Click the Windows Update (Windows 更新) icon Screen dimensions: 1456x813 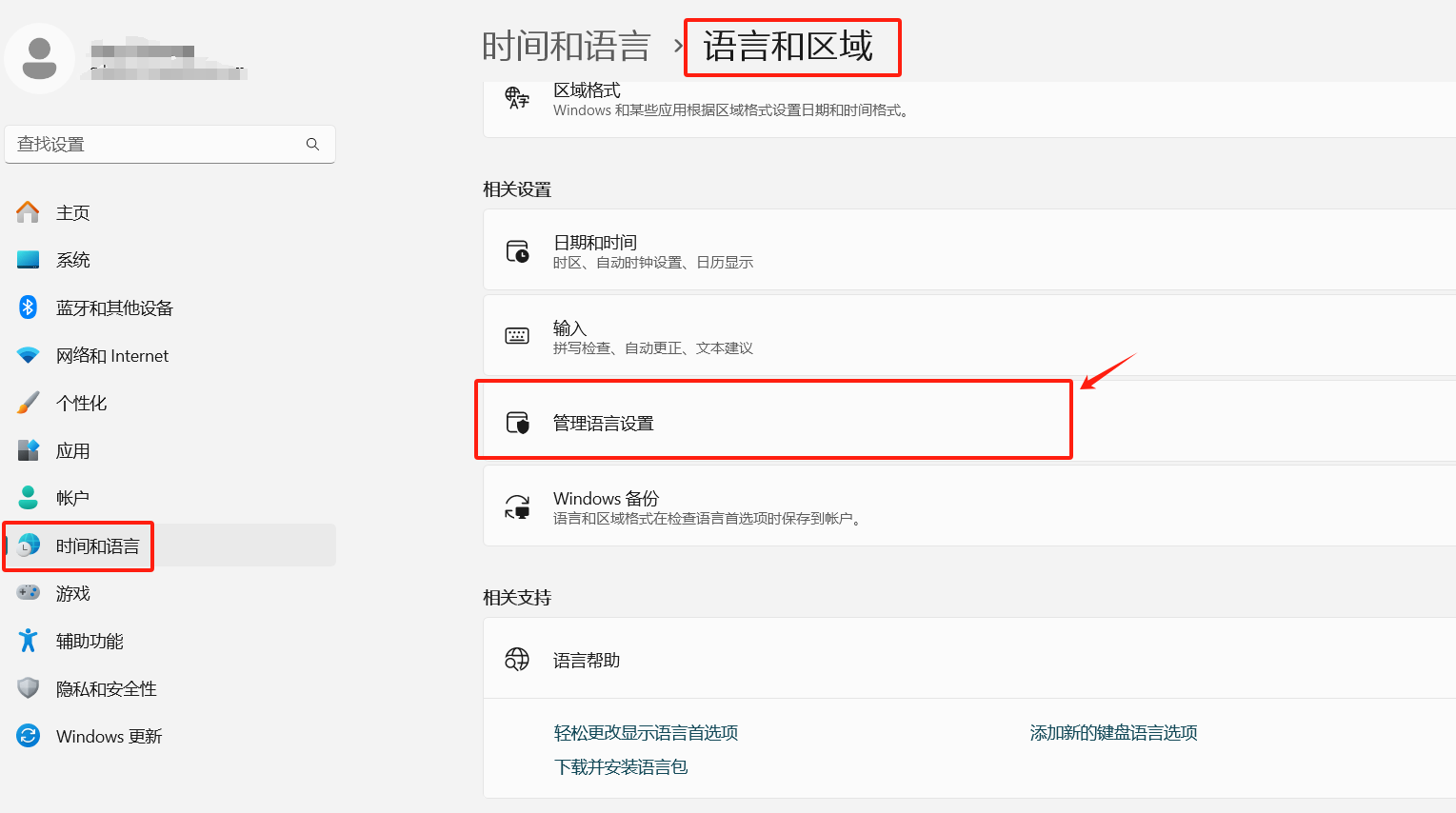pyautogui.click(x=29, y=736)
